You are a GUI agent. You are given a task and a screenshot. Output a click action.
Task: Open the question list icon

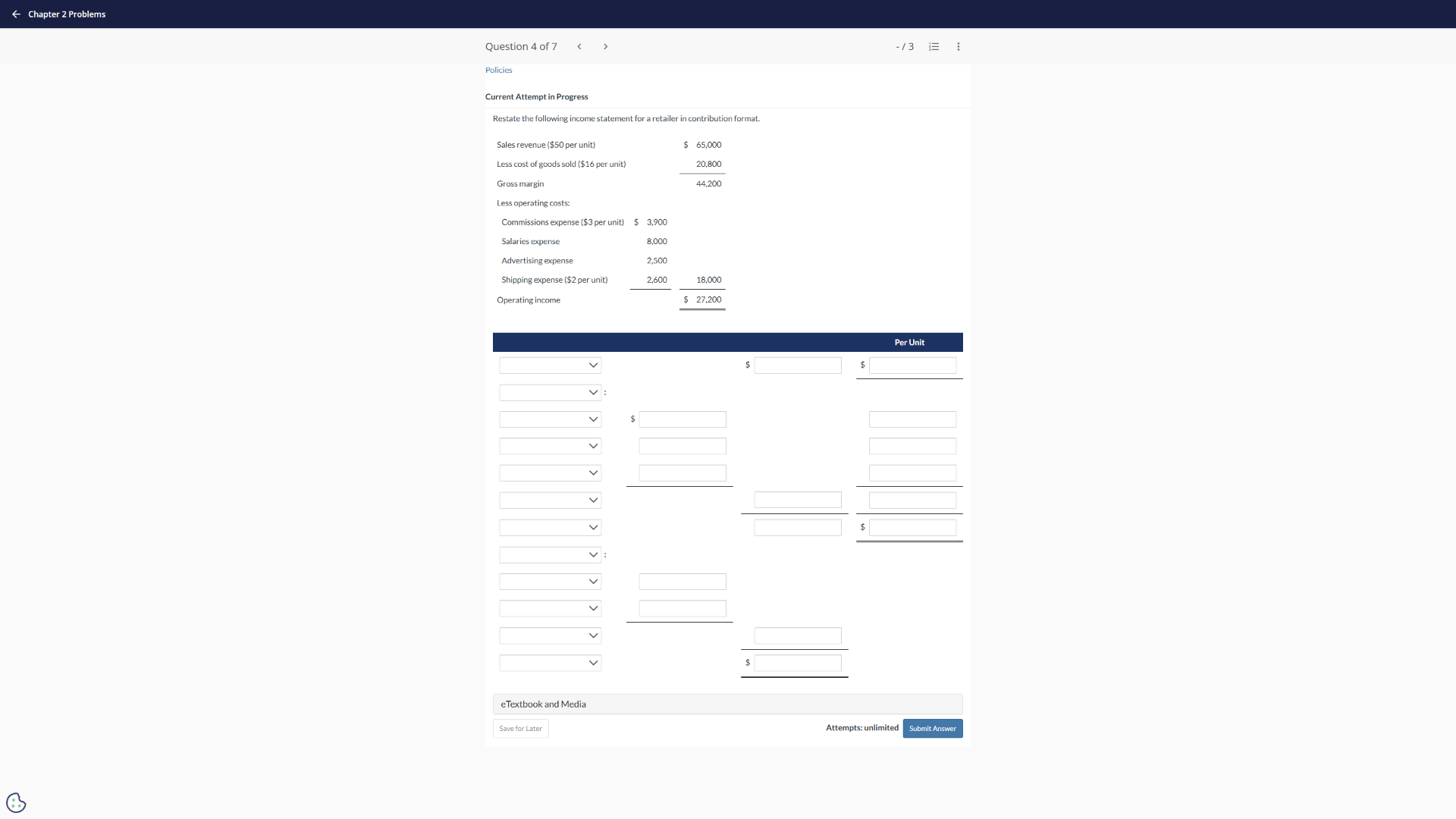point(934,47)
